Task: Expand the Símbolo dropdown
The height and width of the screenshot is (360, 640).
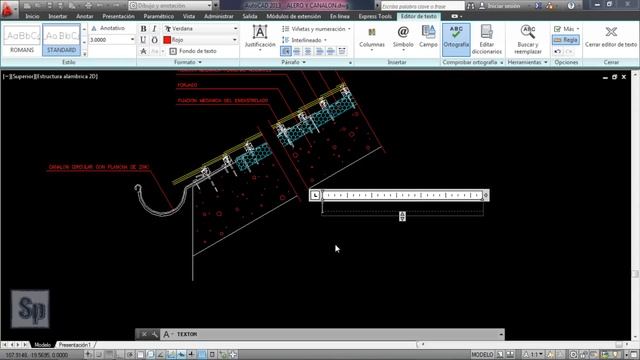Action: coord(403,50)
